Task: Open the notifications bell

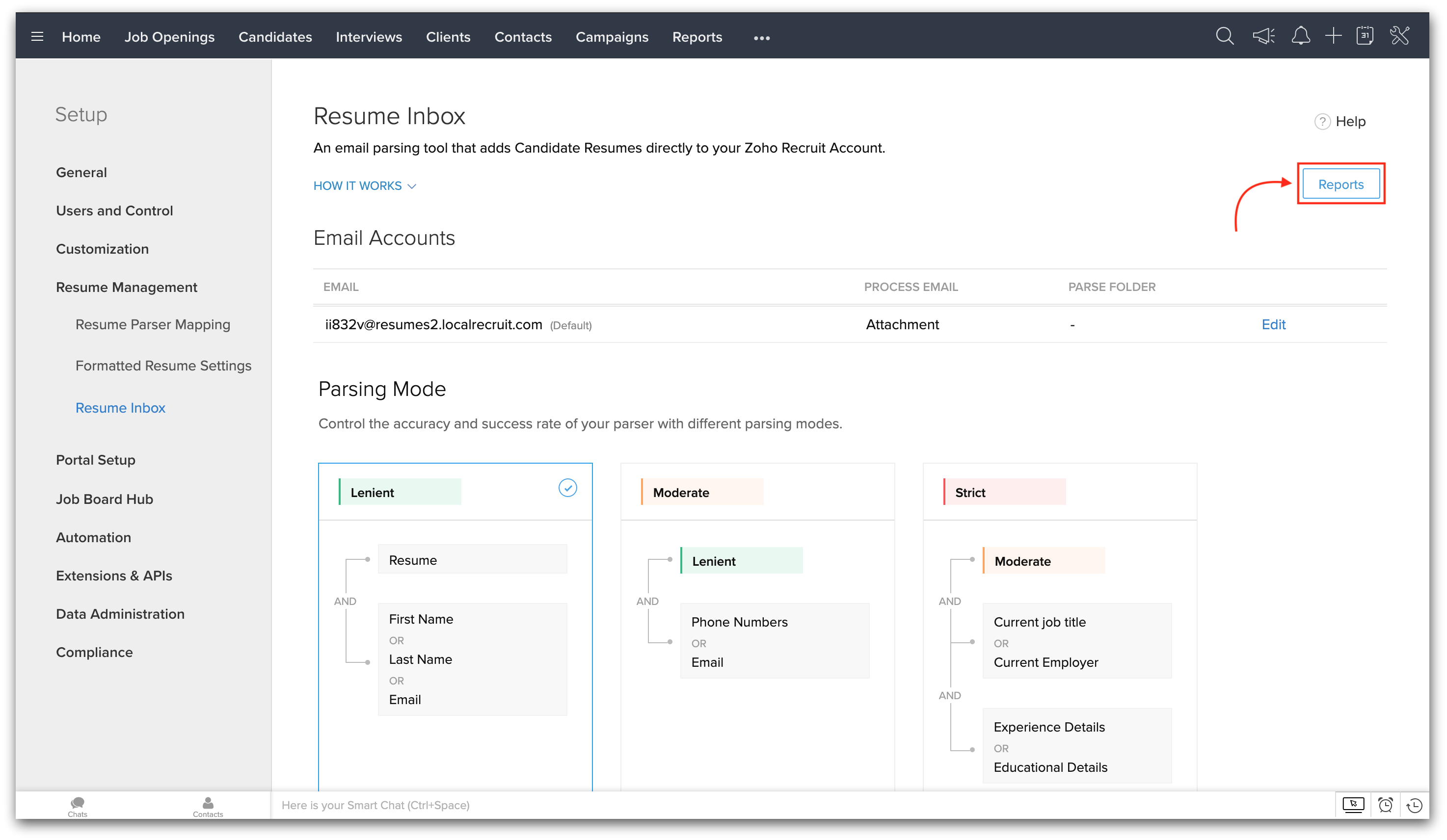Action: coord(1301,36)
